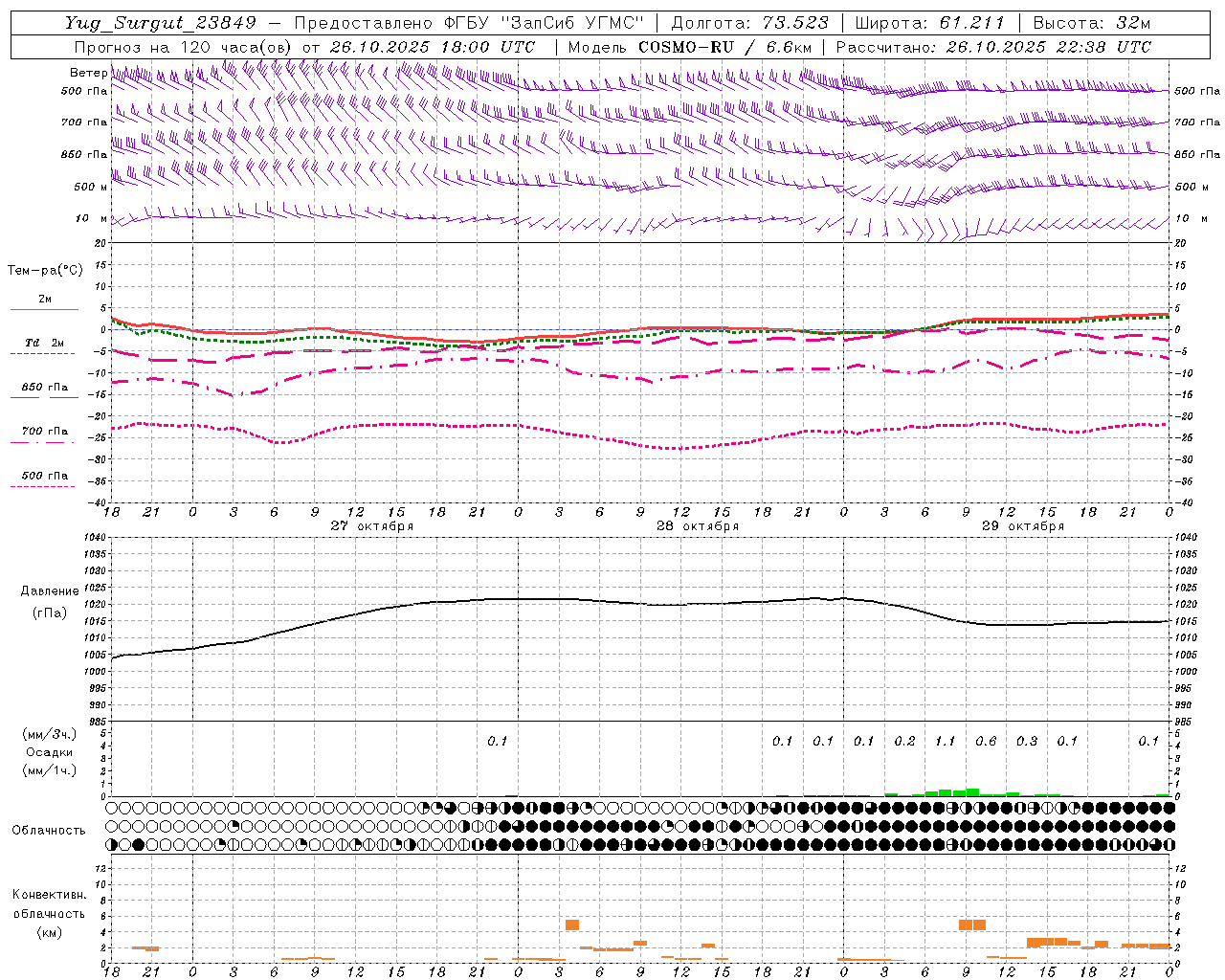The image size is (1225, 980).
Task: Click the precipitation value 0.2
Action: [x=904, y=742]
